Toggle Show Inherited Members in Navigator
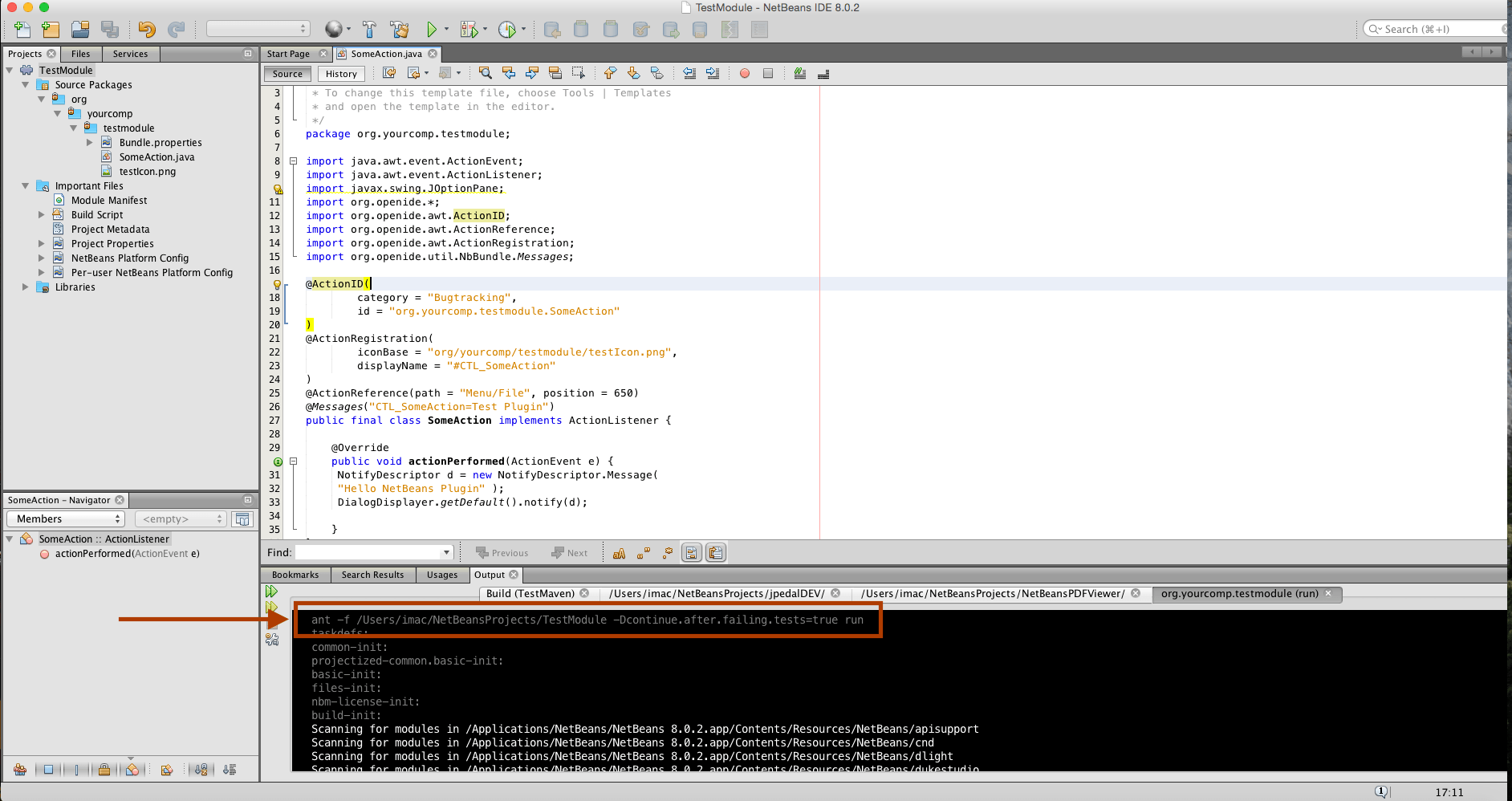The image size is (1512, 801). tap(20, 770)
